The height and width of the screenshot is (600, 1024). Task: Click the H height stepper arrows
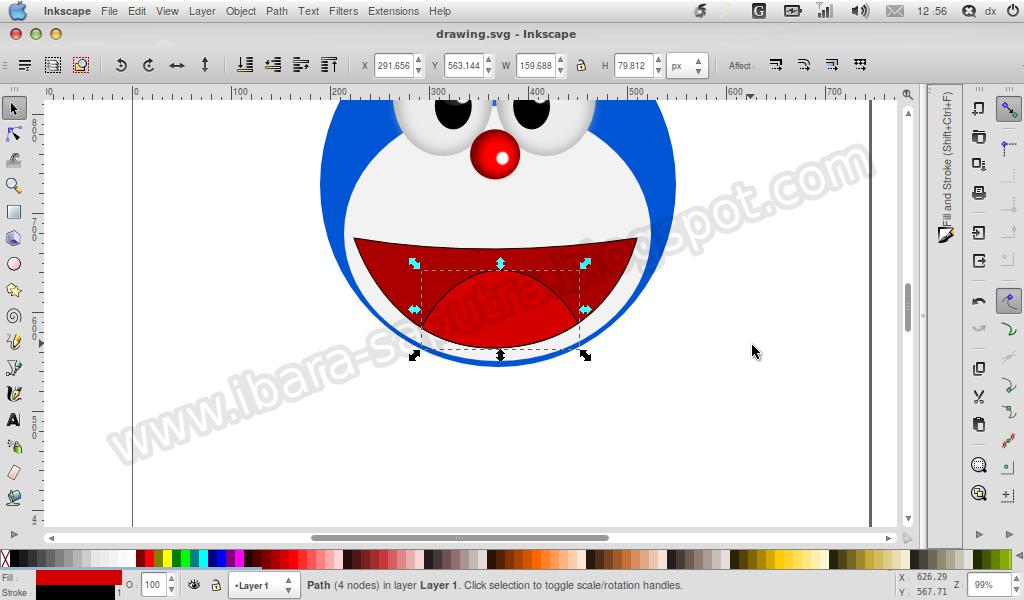658,65
